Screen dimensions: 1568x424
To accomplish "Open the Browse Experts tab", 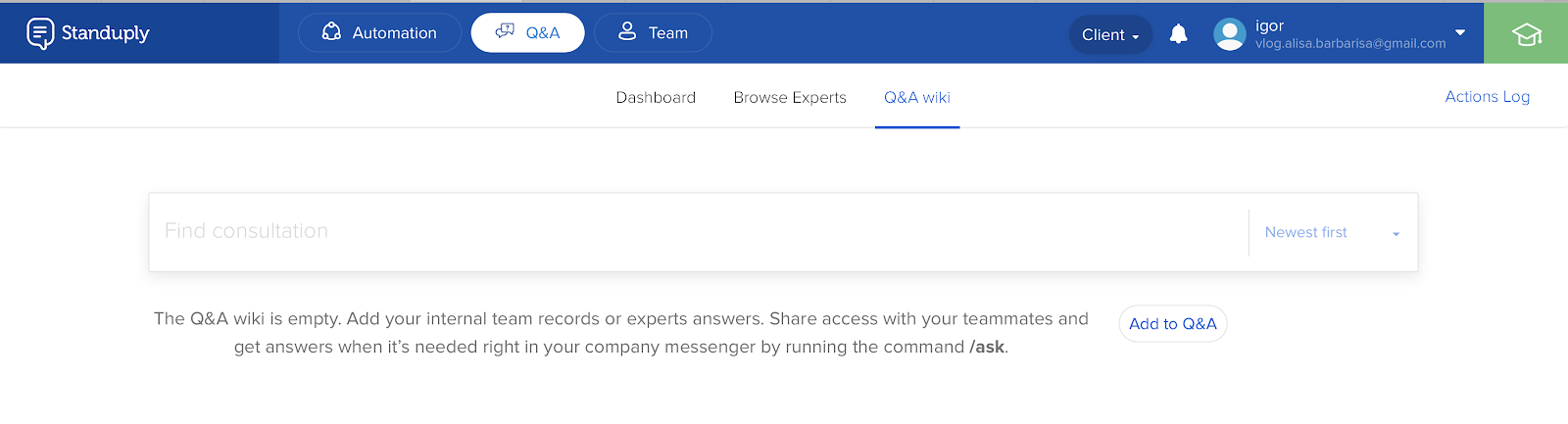I will 790,98.
